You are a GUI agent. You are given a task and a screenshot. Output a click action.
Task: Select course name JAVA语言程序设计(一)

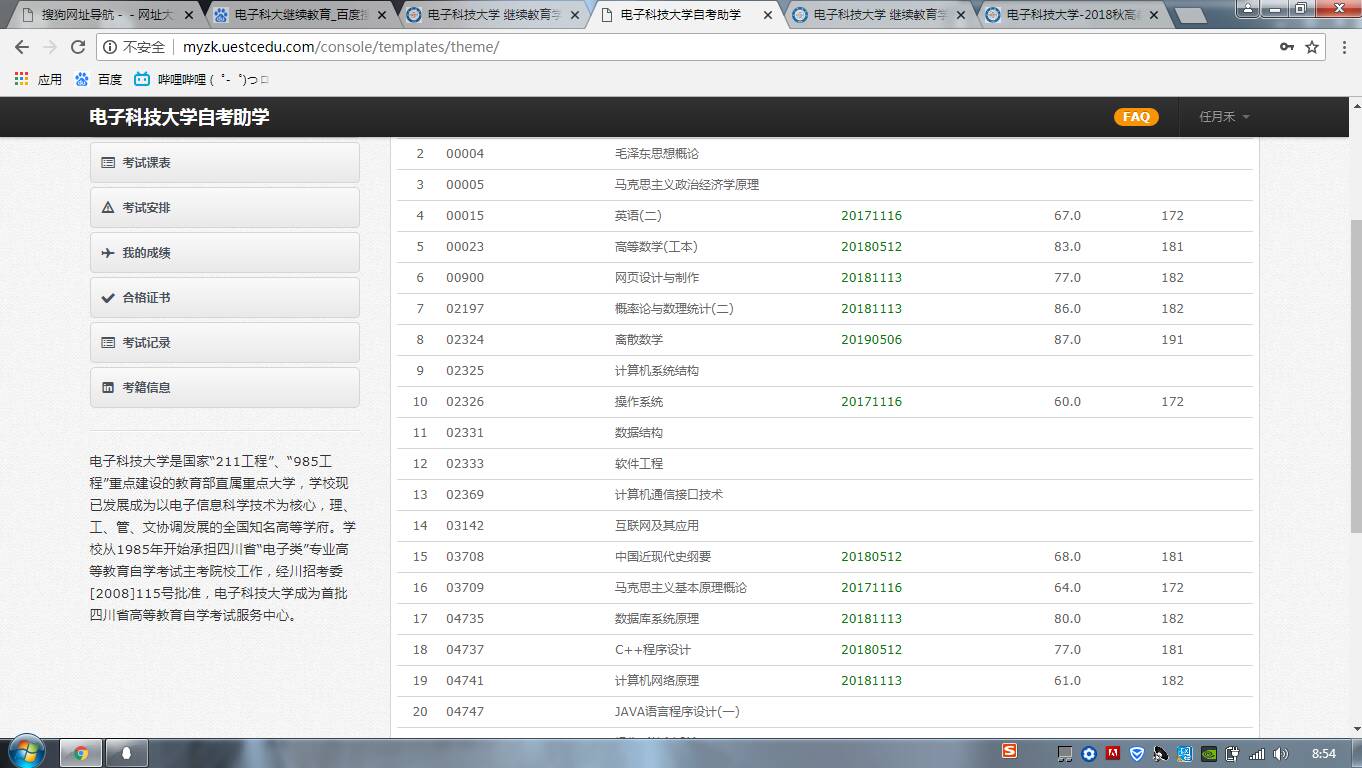click(x=677, y=712)
